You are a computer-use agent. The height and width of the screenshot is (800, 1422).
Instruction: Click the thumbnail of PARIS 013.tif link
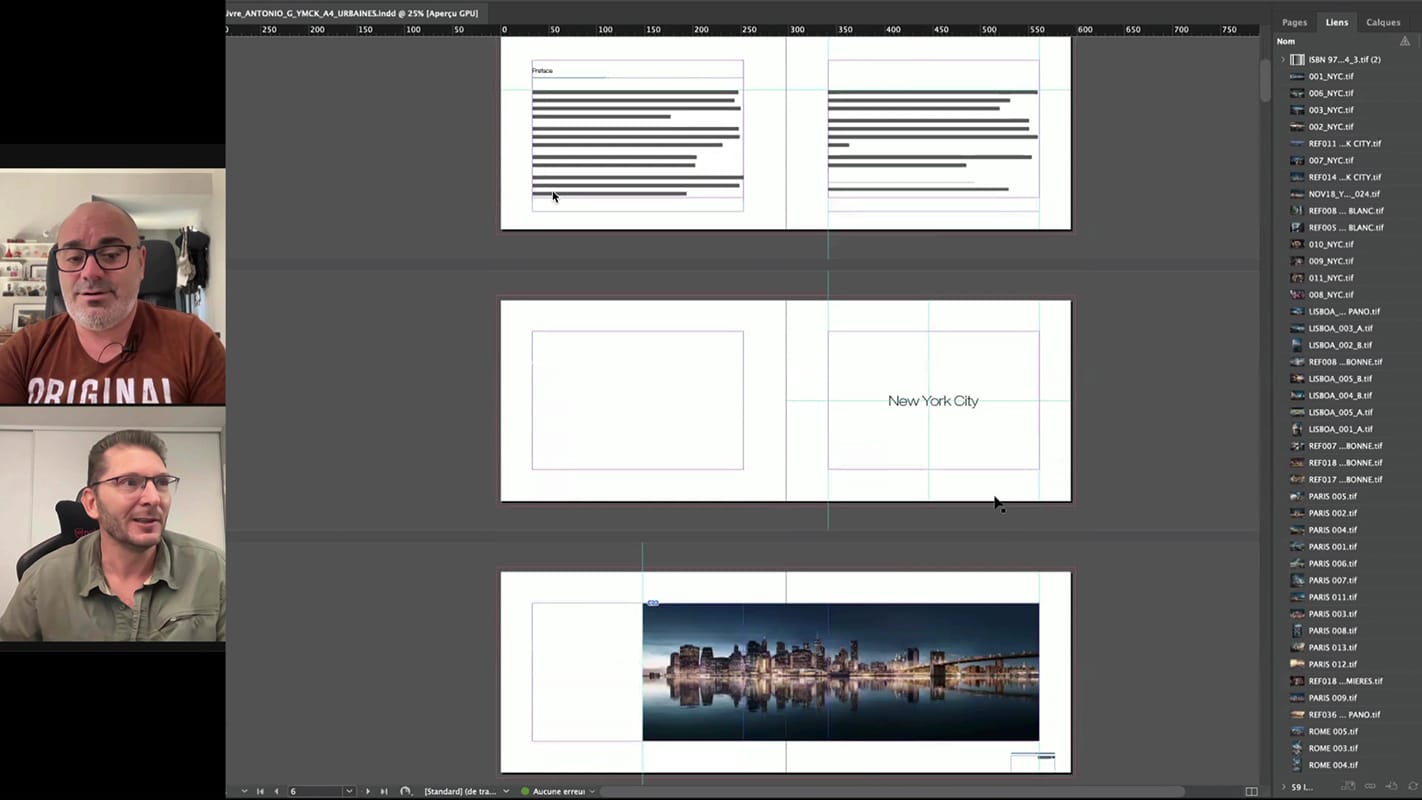click(x=1297, y=647)
